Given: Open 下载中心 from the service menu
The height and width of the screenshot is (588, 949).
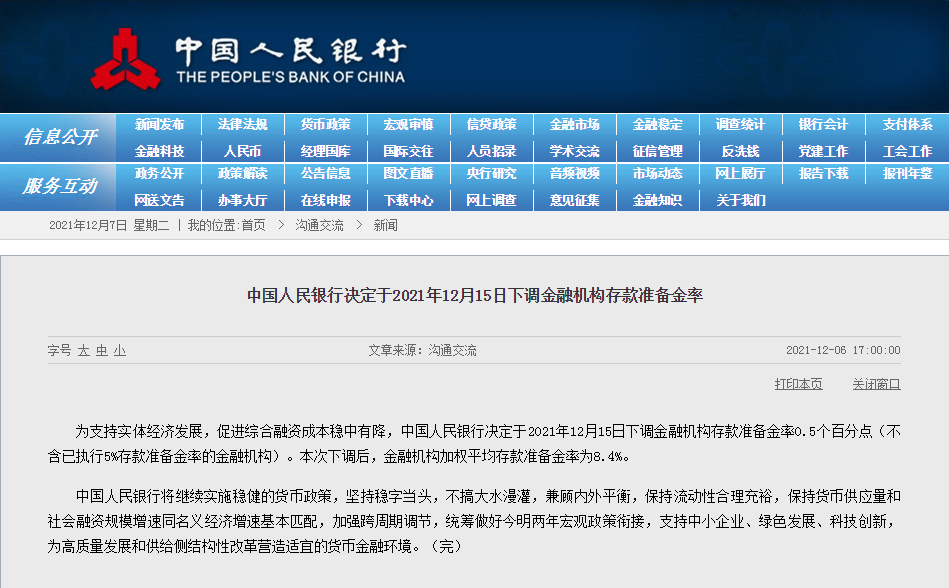Looking at the screenshot, I should (x=408, y=200).
